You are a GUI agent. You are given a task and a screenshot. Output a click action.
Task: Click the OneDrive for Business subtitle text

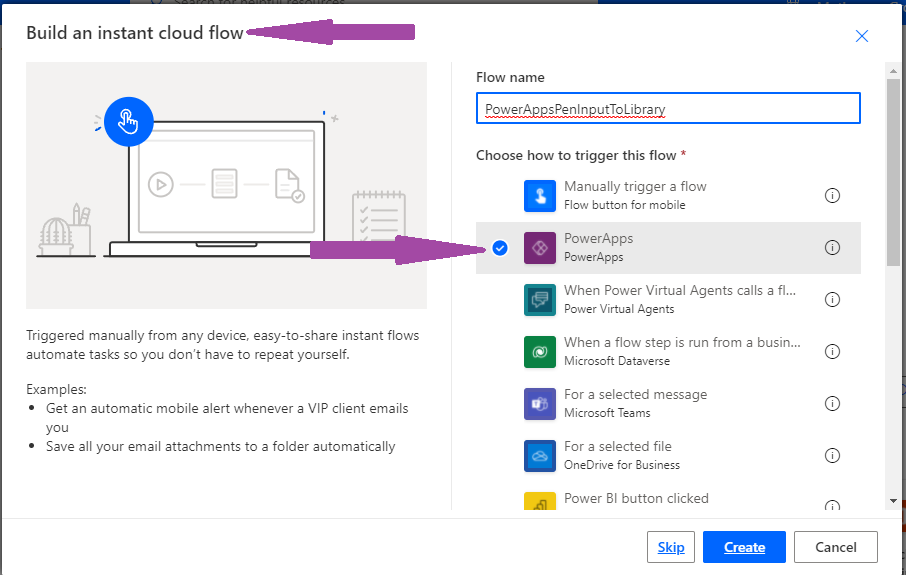(622, 465)
